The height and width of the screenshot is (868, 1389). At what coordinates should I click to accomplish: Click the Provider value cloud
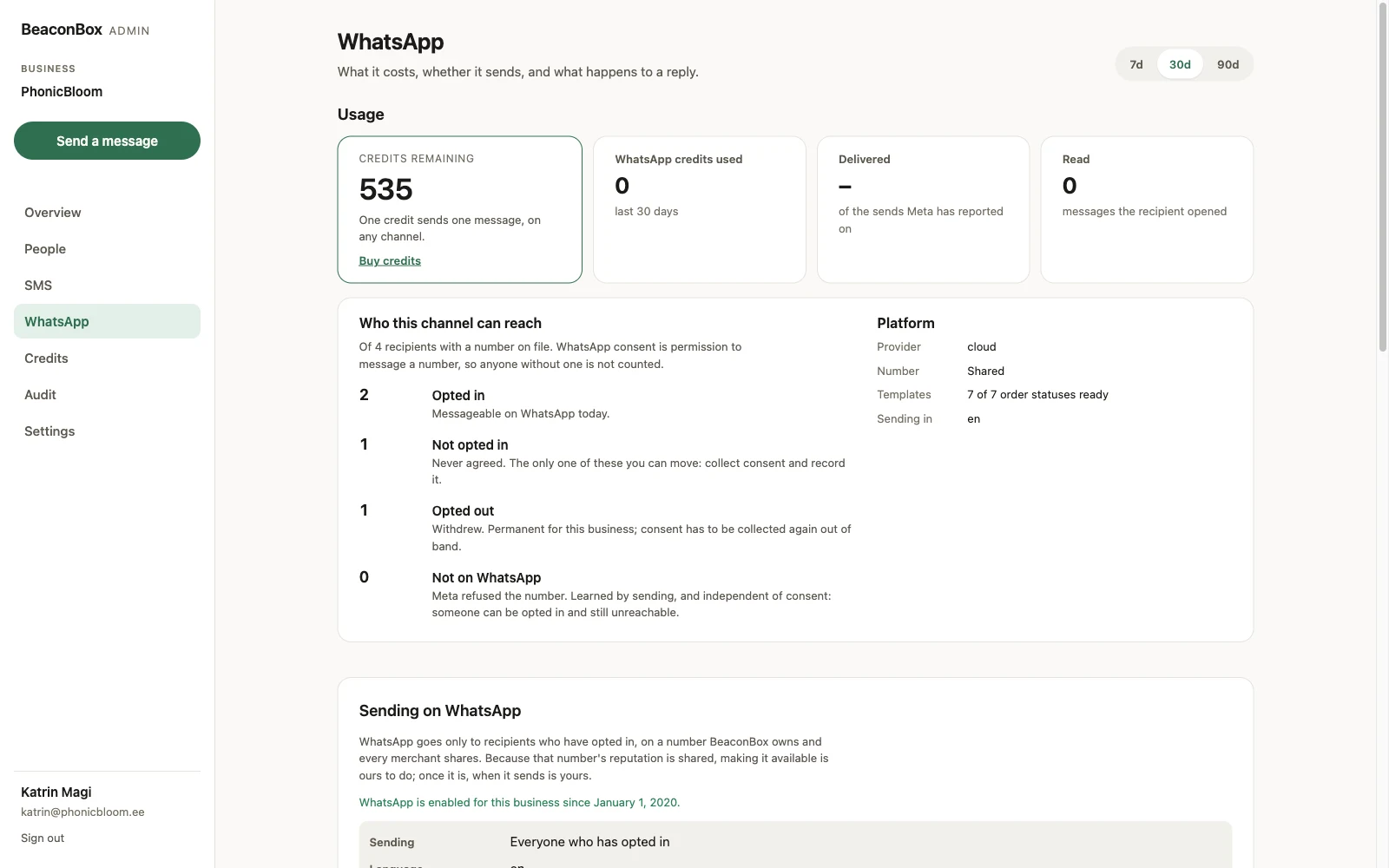click(982, 346)
